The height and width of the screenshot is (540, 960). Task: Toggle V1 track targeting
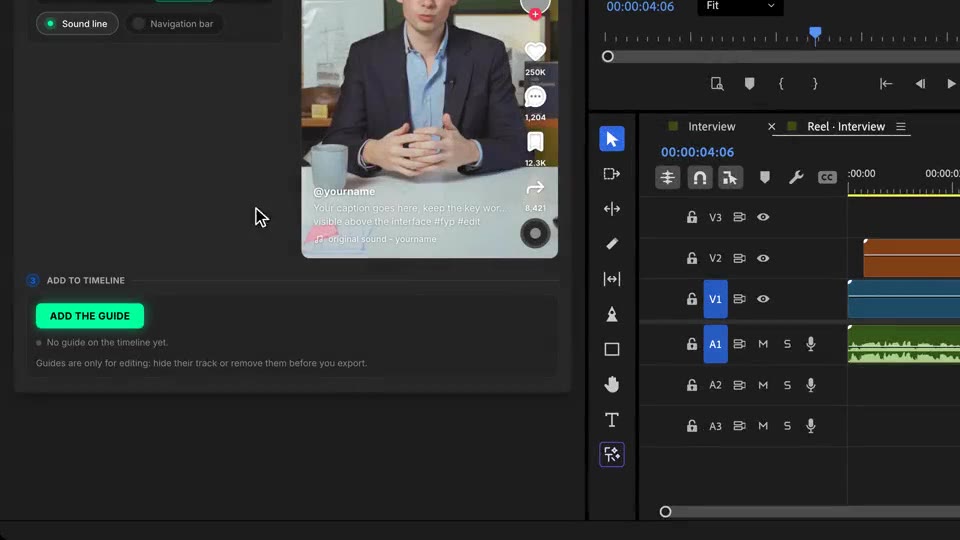715,299
